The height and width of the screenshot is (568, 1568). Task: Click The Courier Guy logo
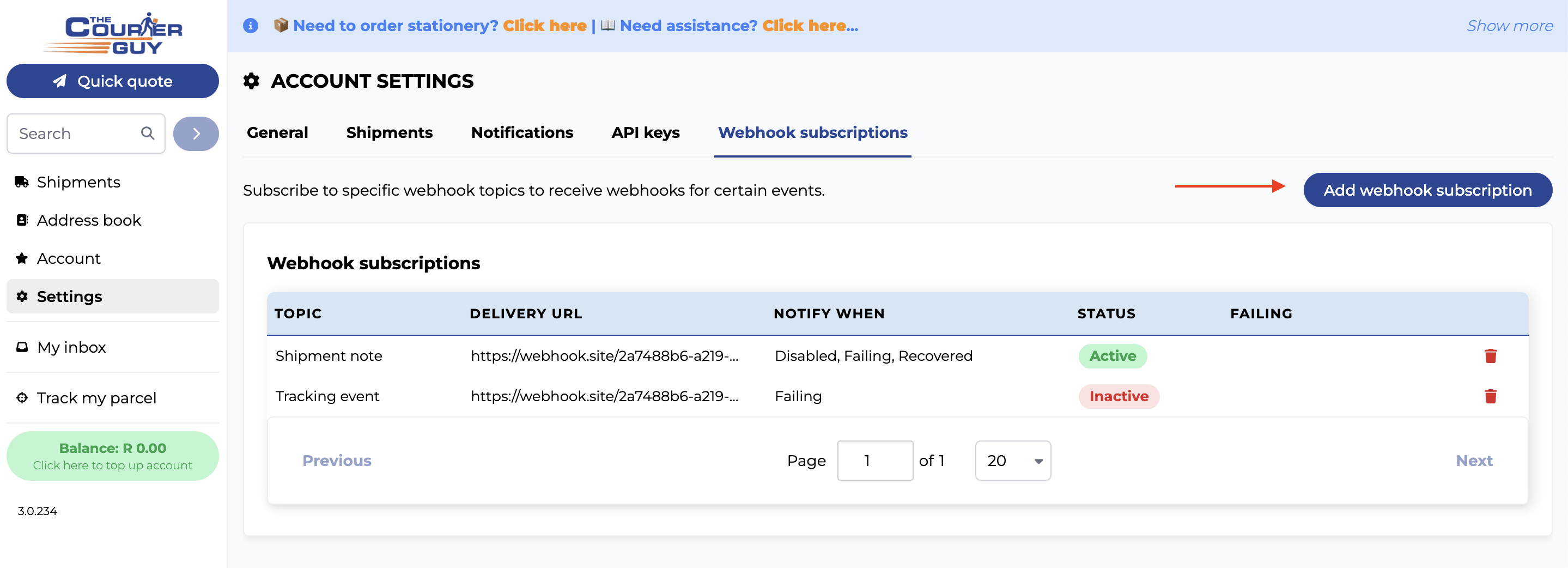[x=113, y=33]
